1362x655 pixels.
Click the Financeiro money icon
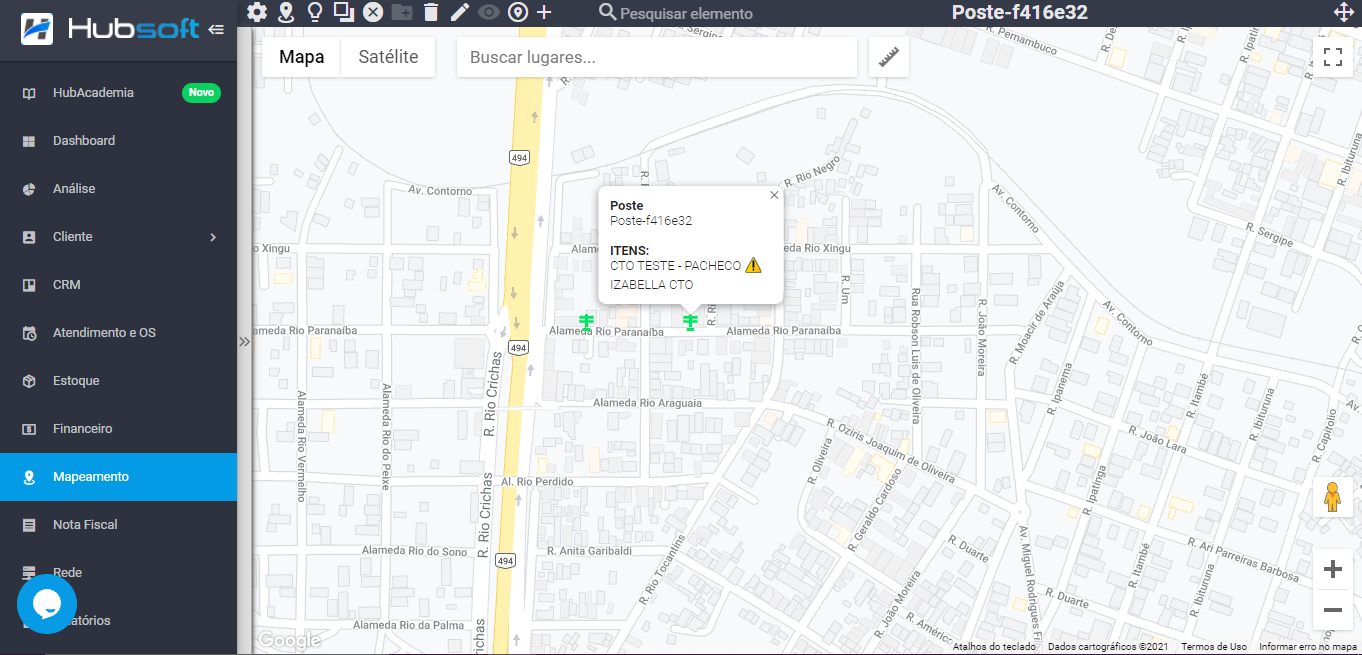[x=29, y=429]
